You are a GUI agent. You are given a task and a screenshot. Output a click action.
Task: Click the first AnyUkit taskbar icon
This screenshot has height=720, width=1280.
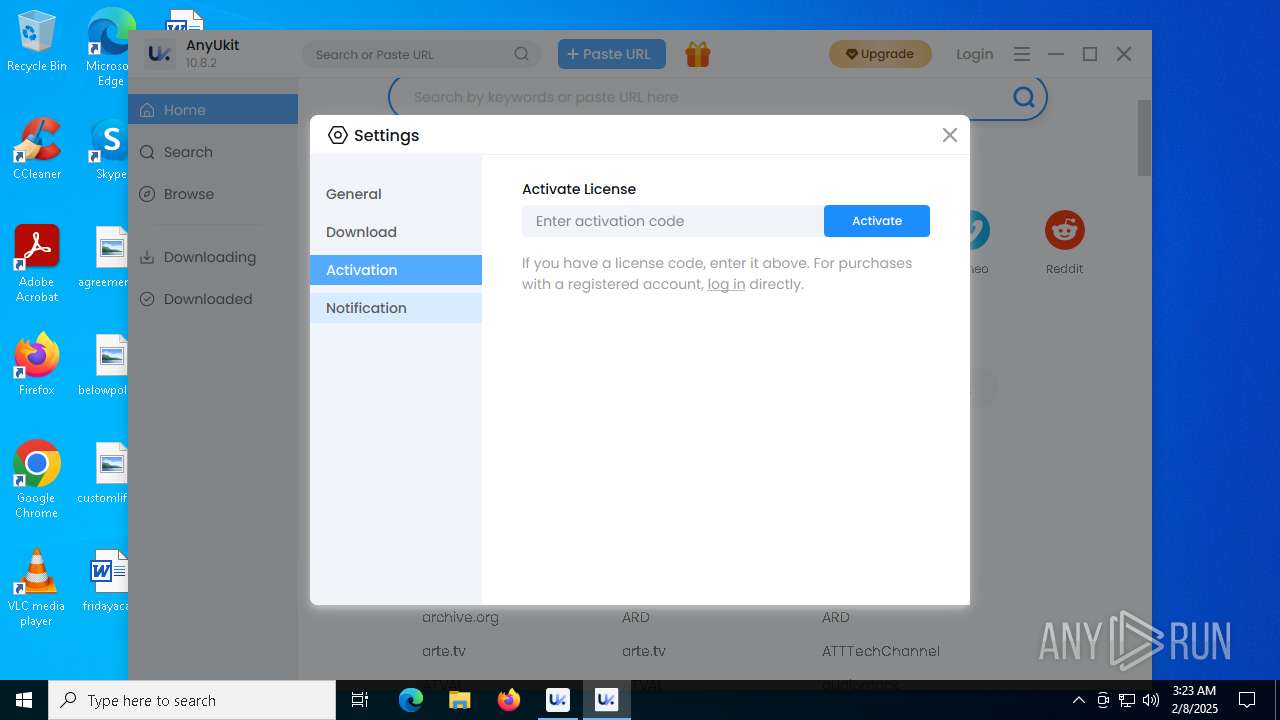[558, 700]
